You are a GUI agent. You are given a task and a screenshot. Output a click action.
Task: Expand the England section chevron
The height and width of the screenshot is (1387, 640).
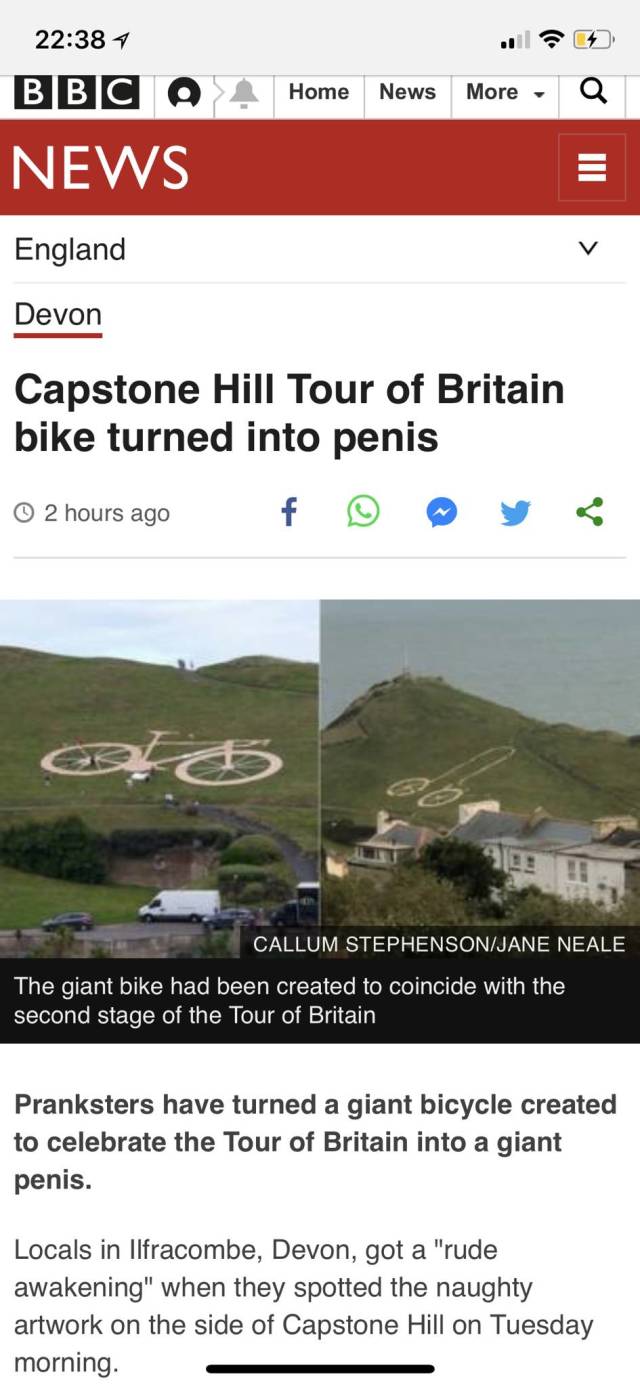click(589, 248)
